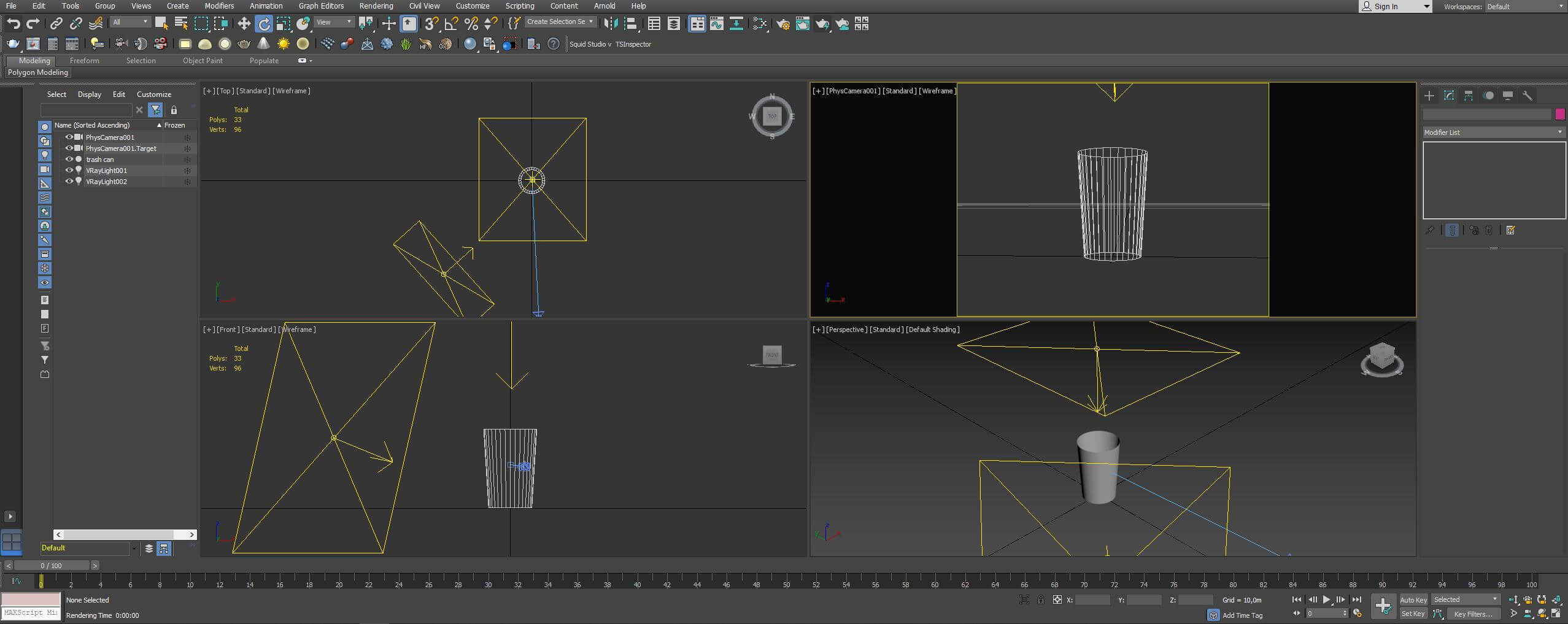Image resolution: width=1568 pixels, height=624 pixels.
Task: Toggle the Display Lights filter in Scene Explorer
Action: click(x=45, y=155)
